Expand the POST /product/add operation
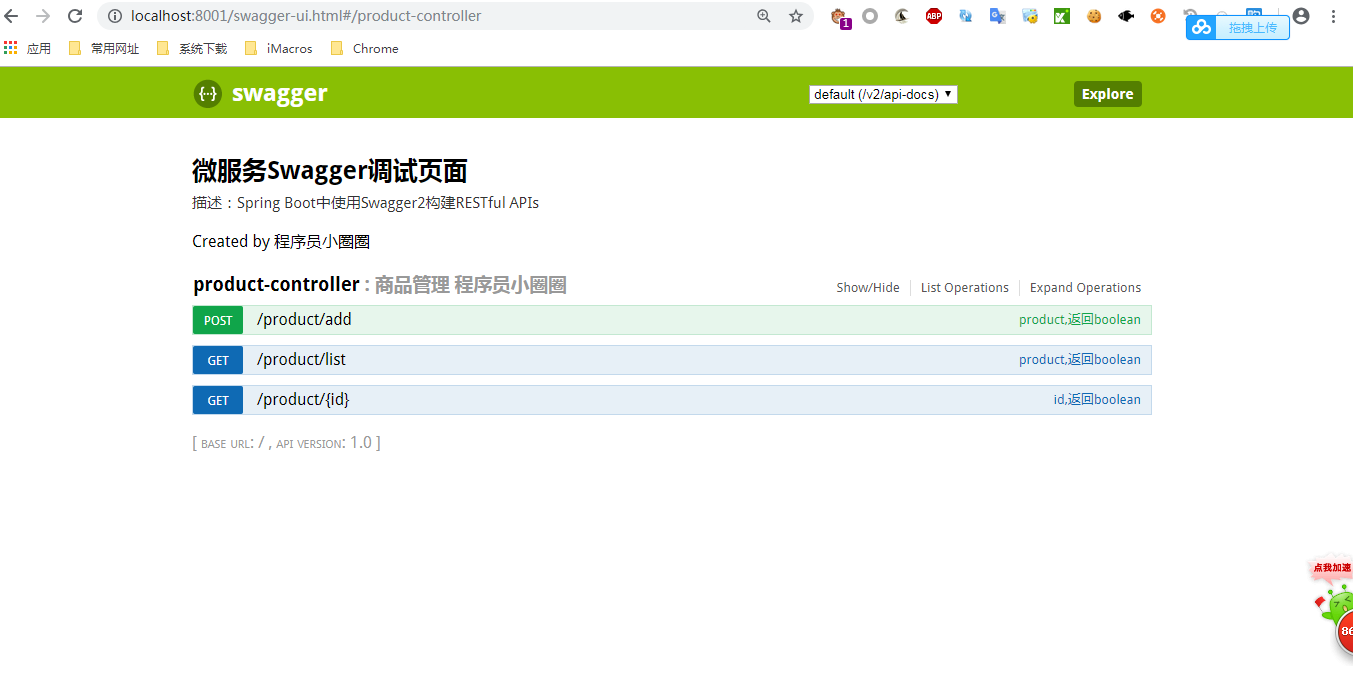Viewport: 1353px width, 689px height. (672, 320)
